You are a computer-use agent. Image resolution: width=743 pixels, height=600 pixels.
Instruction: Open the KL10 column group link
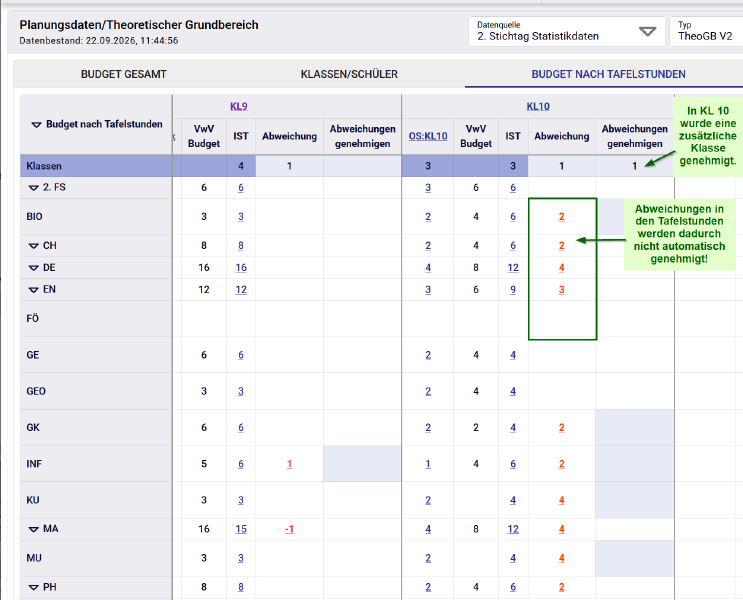click(538, 106)
